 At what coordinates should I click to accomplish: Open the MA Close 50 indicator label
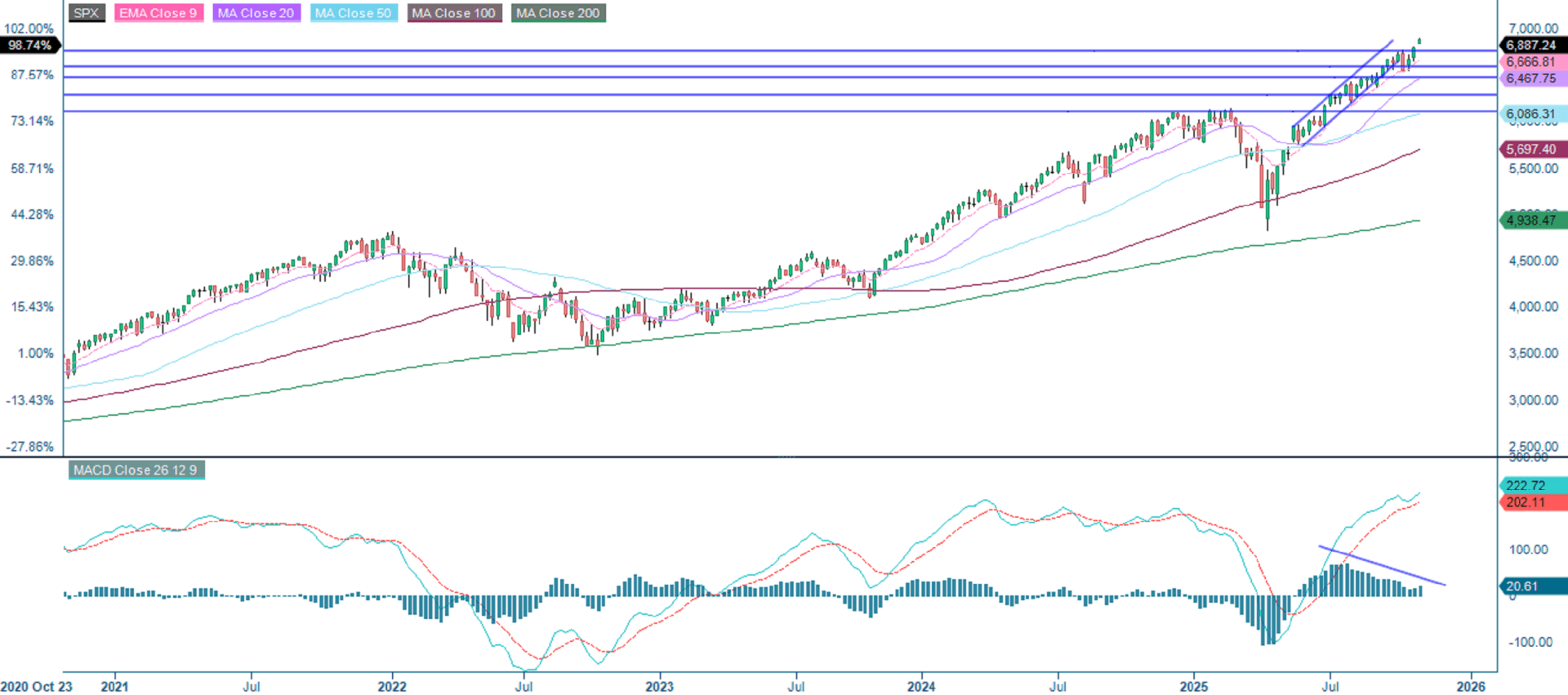coord(354,13)
